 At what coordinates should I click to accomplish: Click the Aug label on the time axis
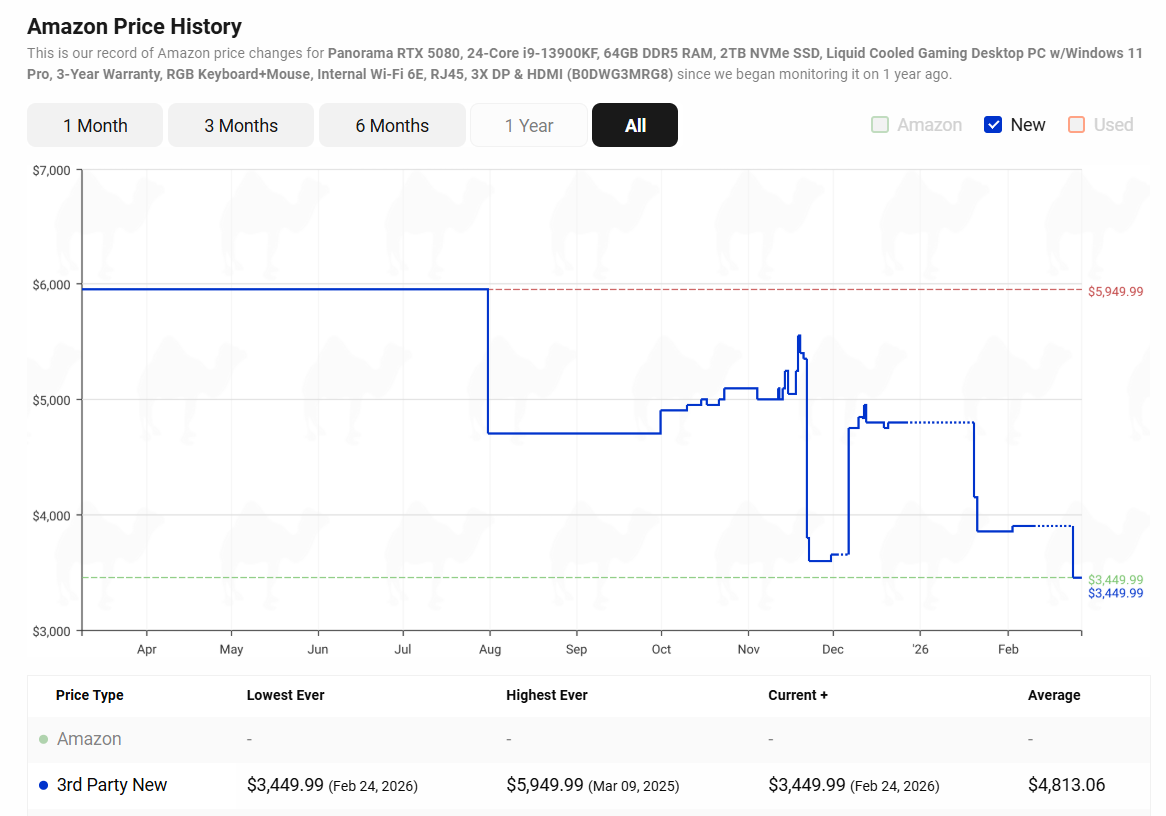tap(490, 649)
